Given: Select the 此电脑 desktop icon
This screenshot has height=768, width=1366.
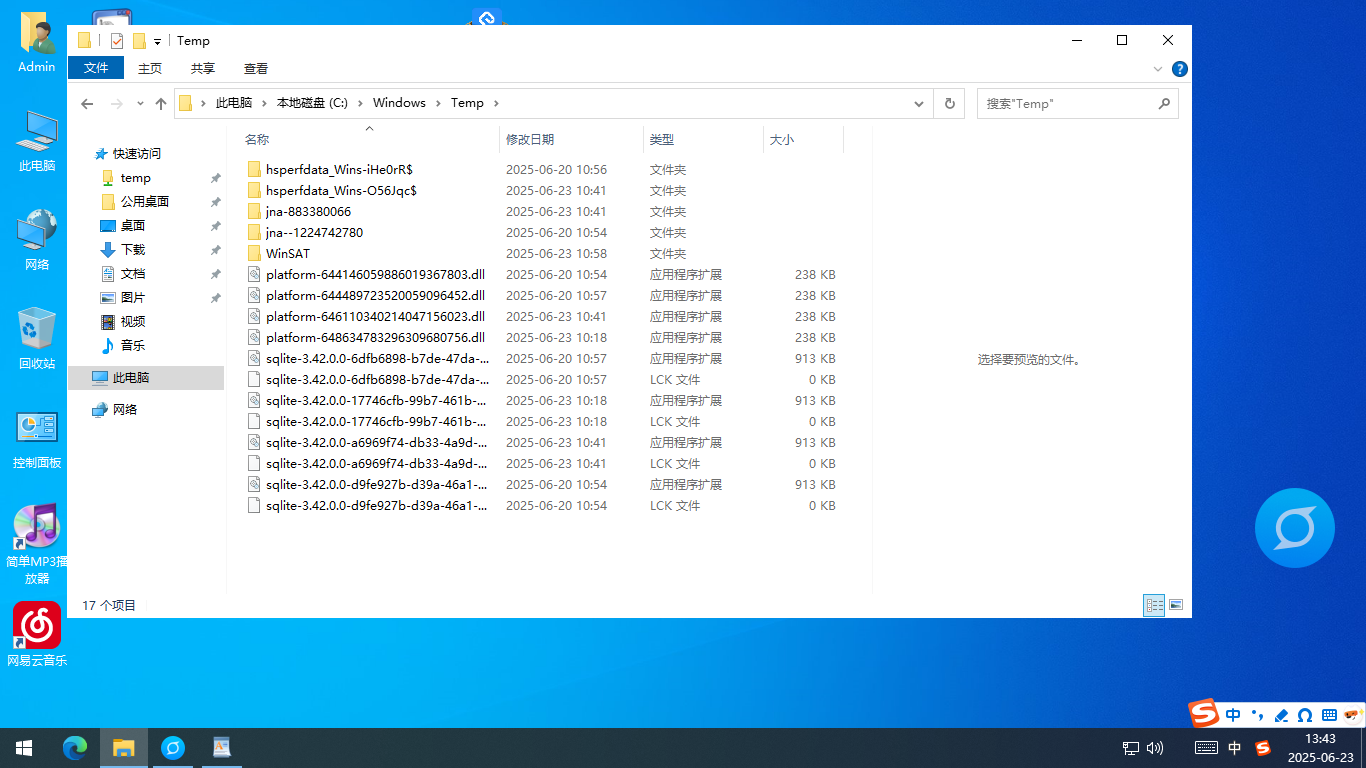Looking at the screenshot, I should point(37,140).
